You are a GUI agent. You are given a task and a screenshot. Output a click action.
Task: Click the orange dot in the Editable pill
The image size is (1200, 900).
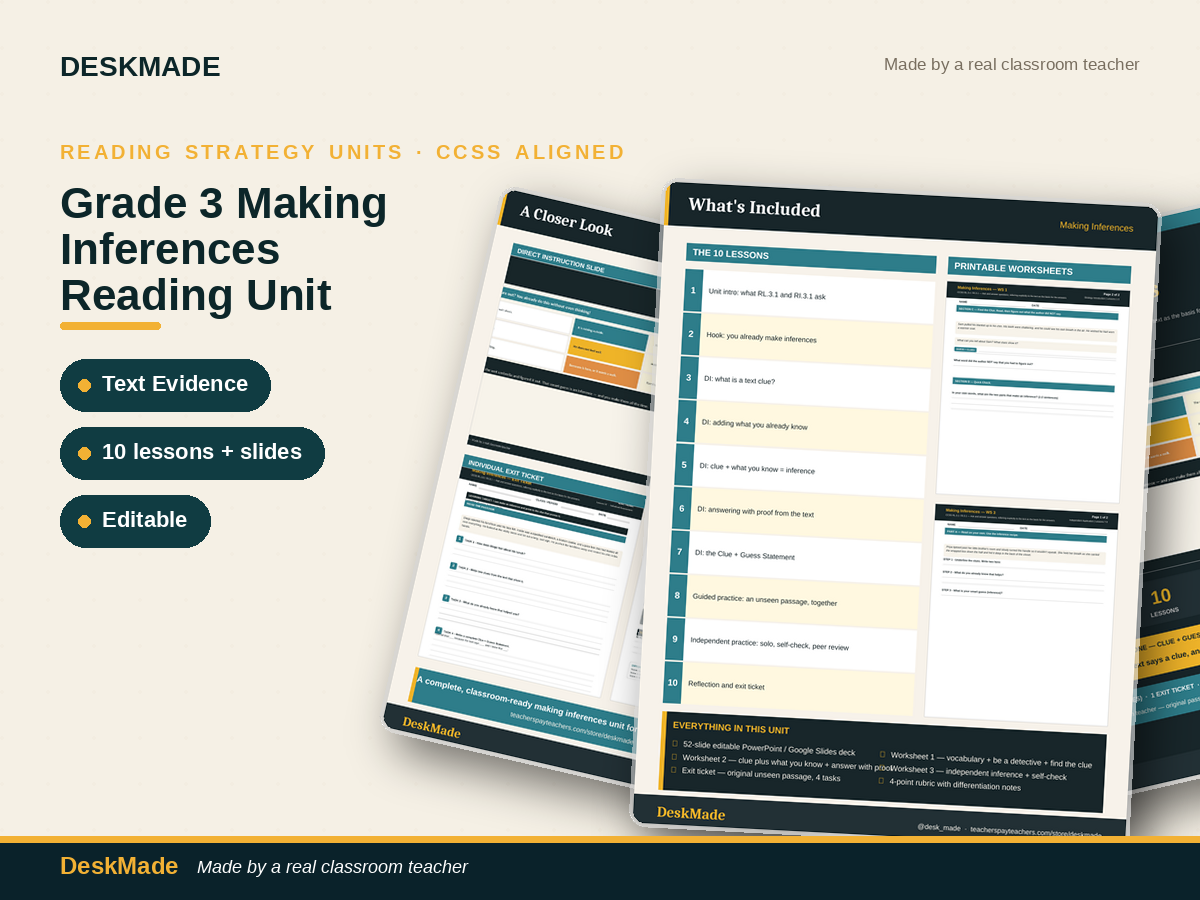85,521
